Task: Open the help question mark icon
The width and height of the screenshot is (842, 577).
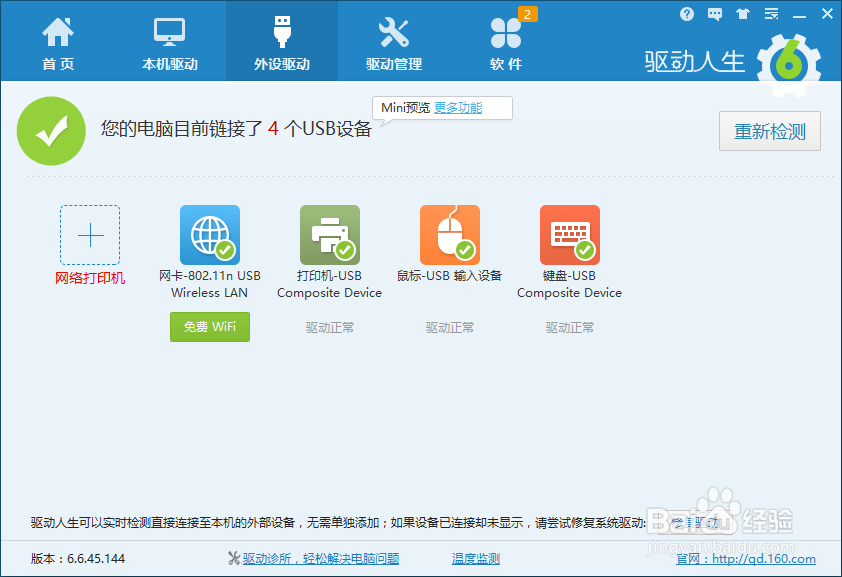Action: point(686,14)
